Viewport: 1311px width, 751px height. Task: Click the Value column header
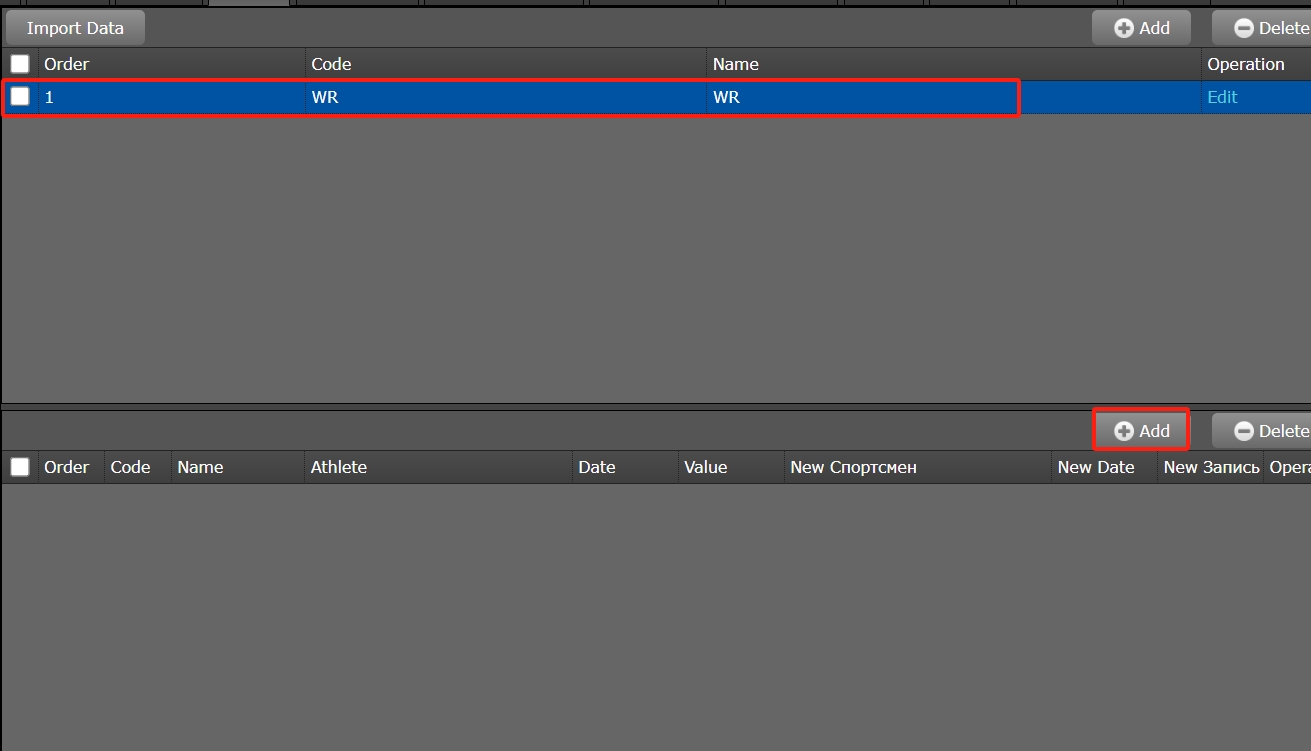pos(705,467)
